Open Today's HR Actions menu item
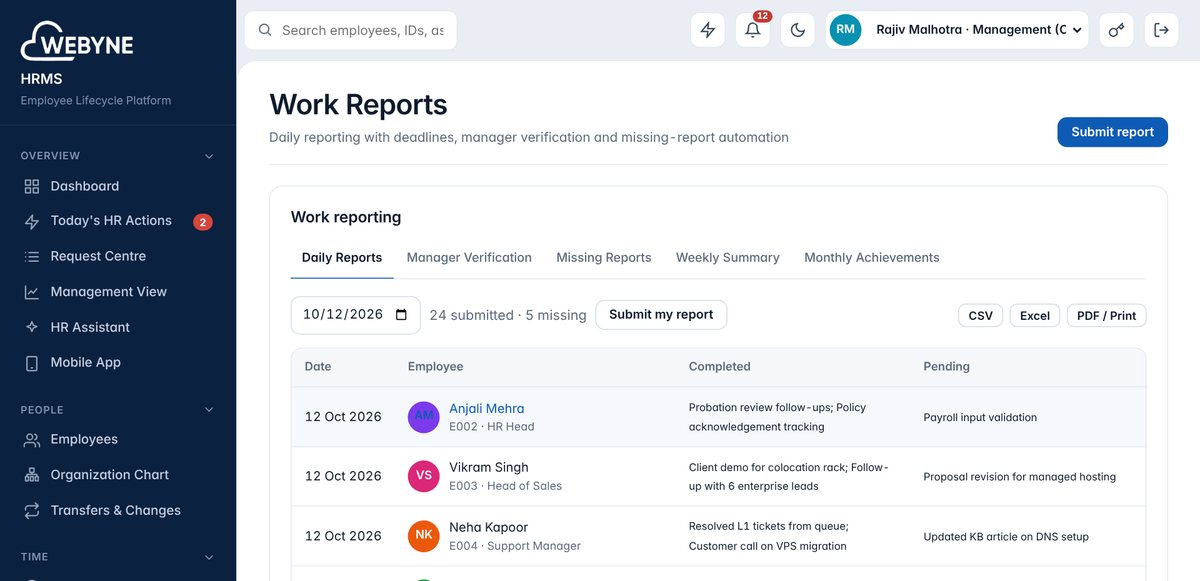The image size is (1200, 581). click(118, 221)
